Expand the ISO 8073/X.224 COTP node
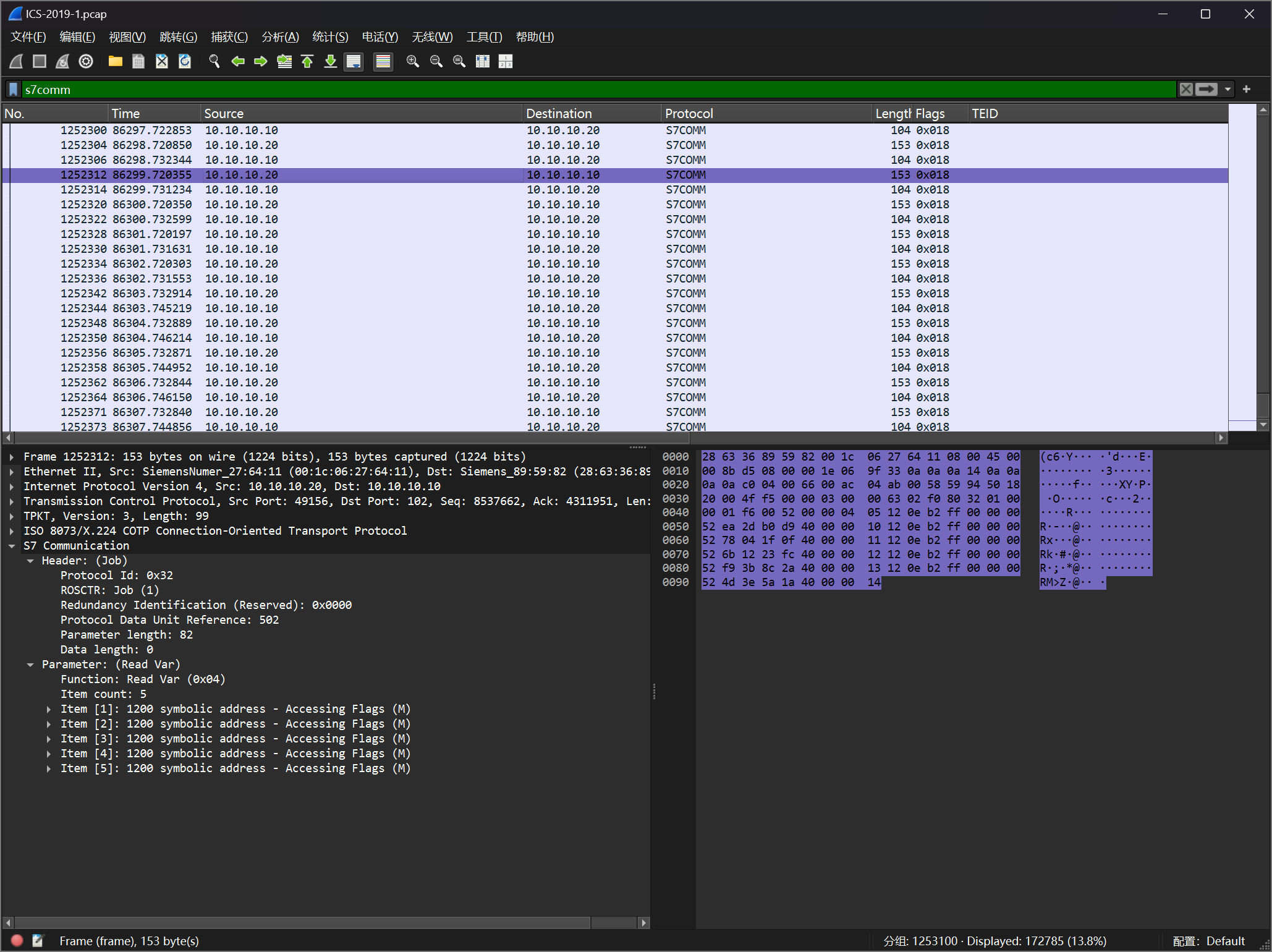Screen dimensions: 1272x952 pos(12,531)
